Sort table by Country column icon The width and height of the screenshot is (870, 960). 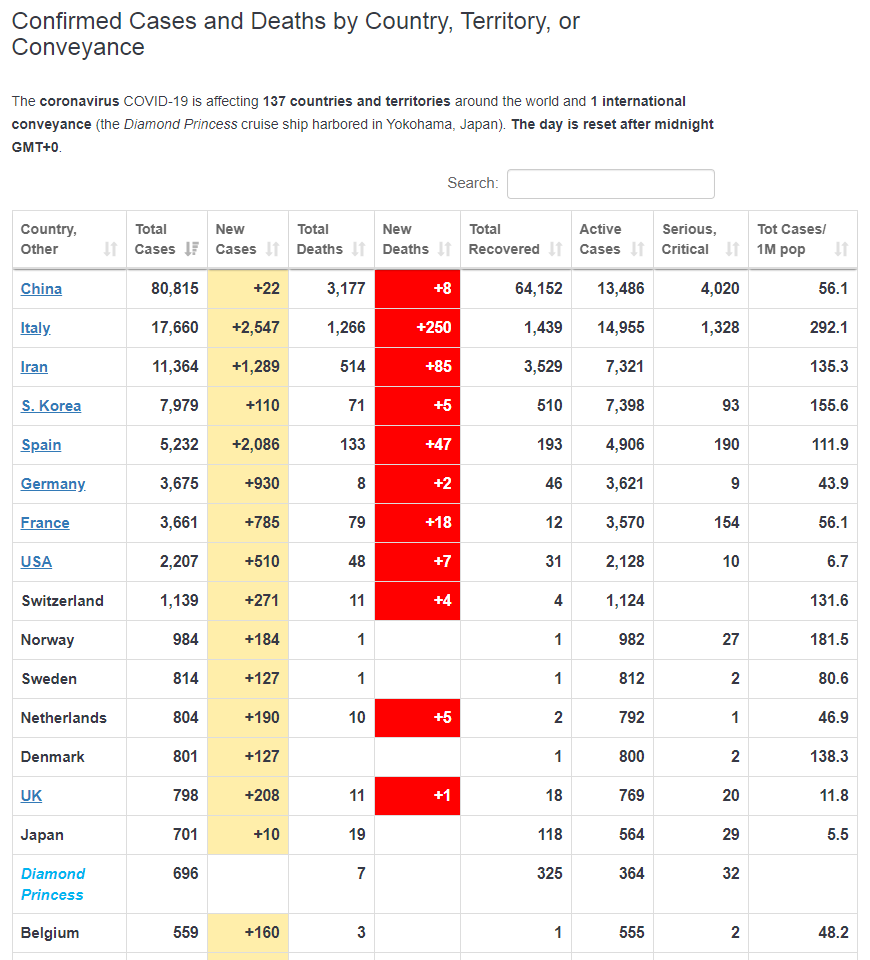click(x=110, y=249)
